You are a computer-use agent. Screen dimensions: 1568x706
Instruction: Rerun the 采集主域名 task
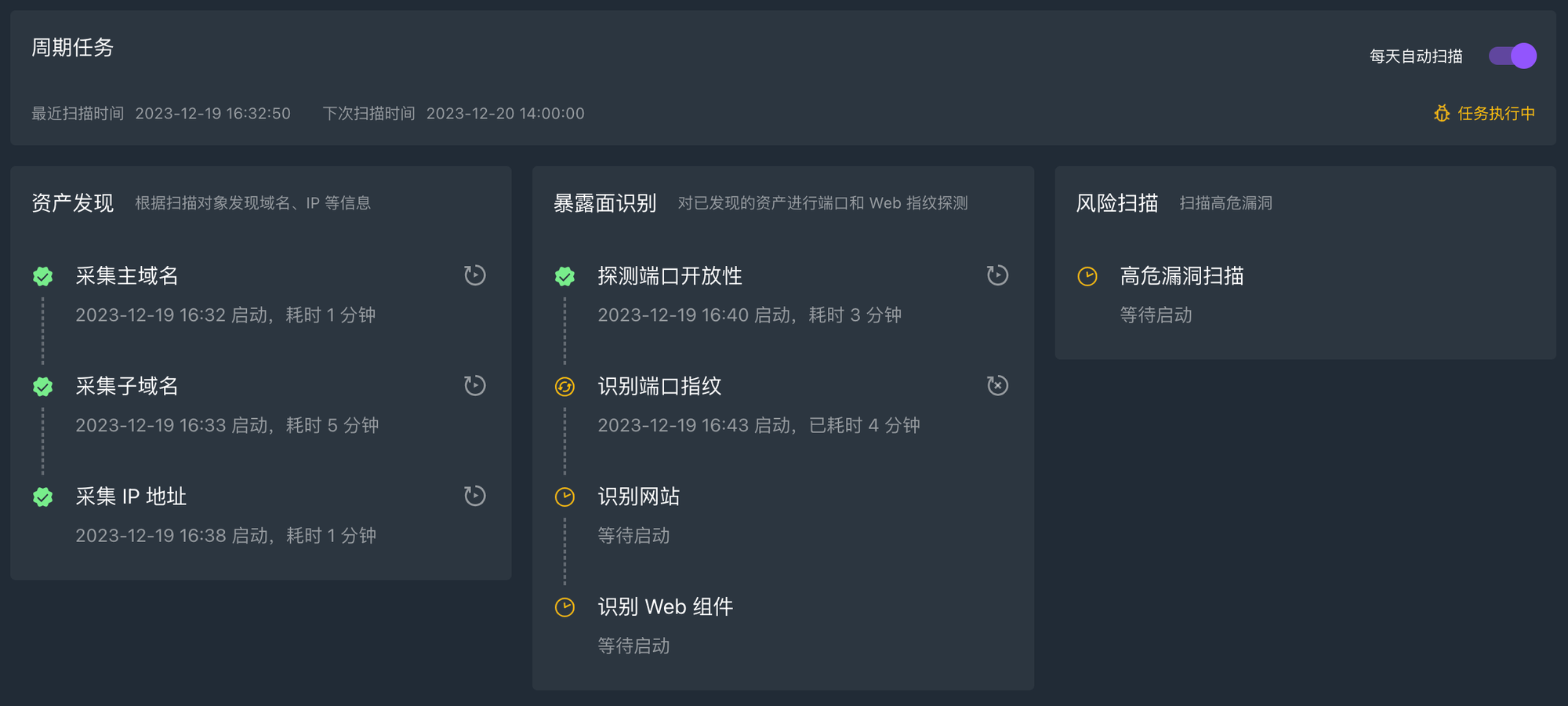pos(474,275)
